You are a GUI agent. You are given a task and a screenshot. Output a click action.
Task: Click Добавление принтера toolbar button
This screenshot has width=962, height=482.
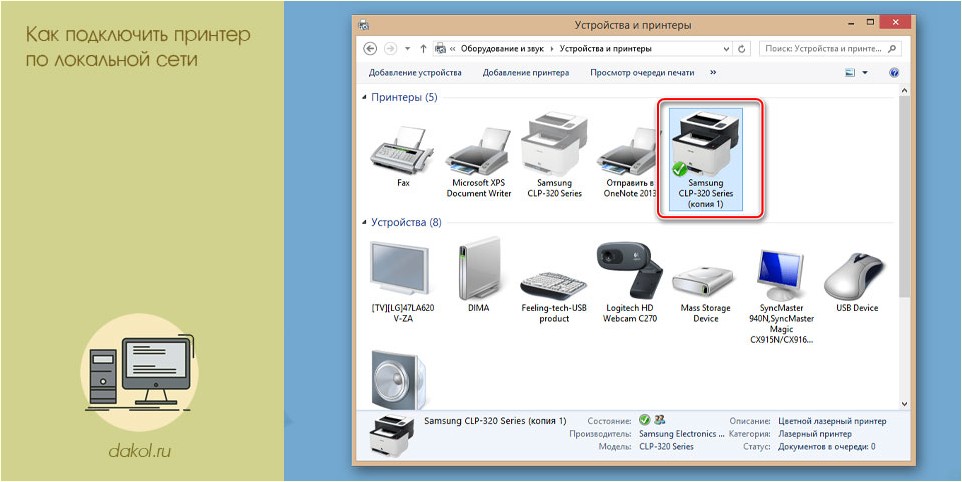click(526, 72)
